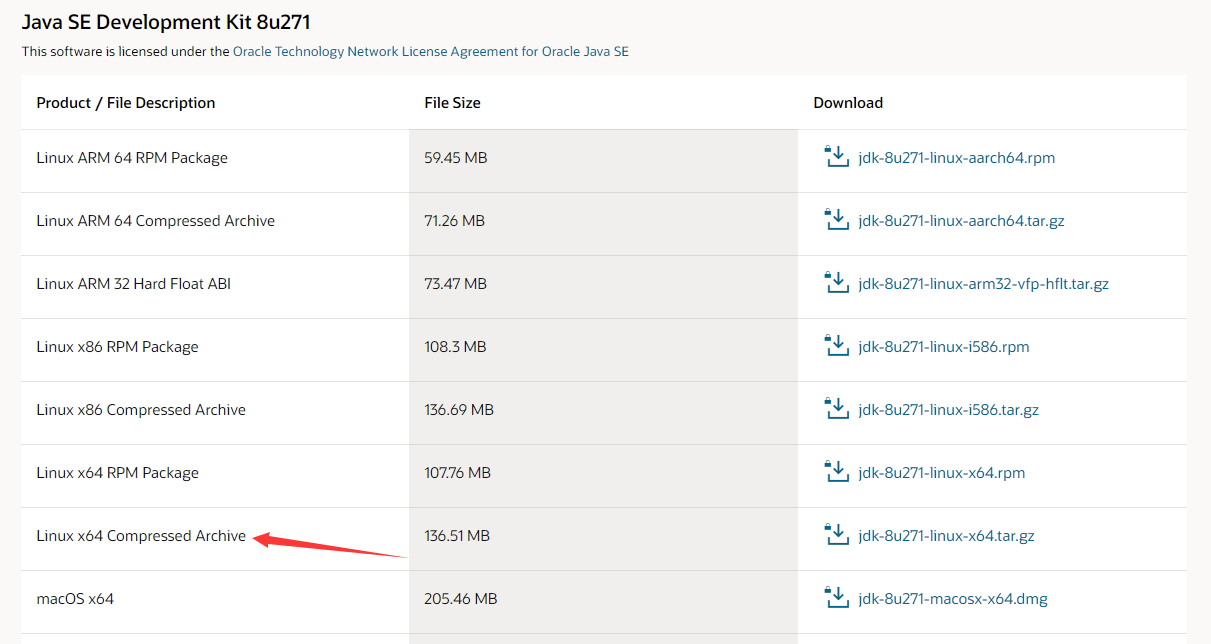Click the File Size column header
Screen dimensions: 1211x644
coord(452,103)
